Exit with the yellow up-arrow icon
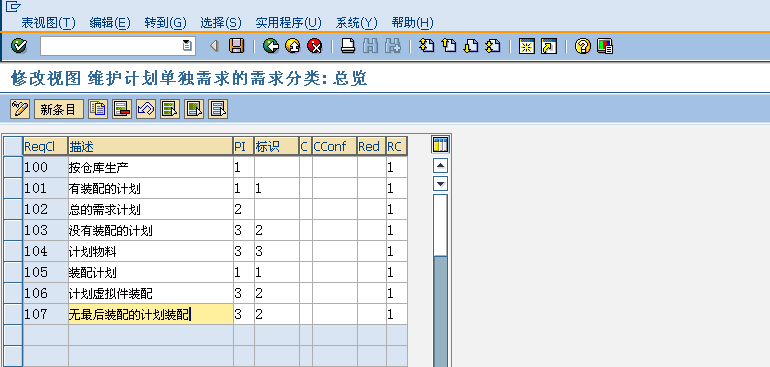This screenshot has width=770, height=367. (293, 46)
